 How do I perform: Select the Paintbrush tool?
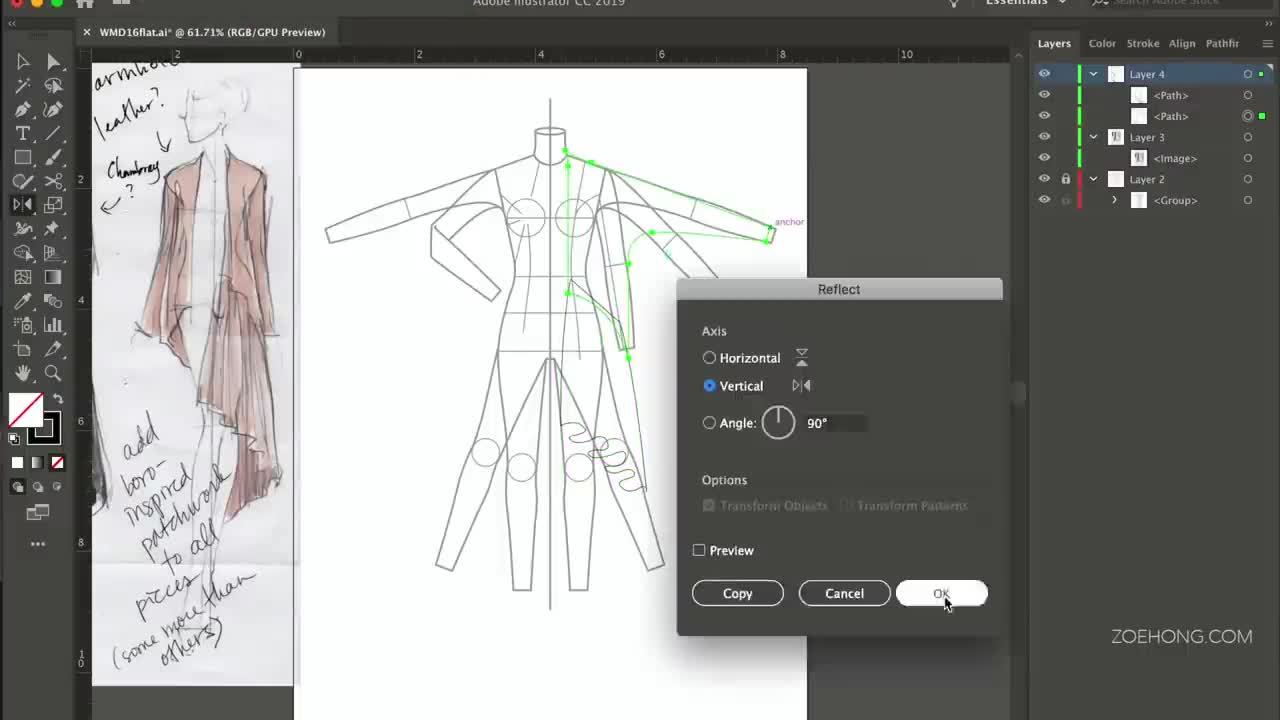tap(53, 158)
